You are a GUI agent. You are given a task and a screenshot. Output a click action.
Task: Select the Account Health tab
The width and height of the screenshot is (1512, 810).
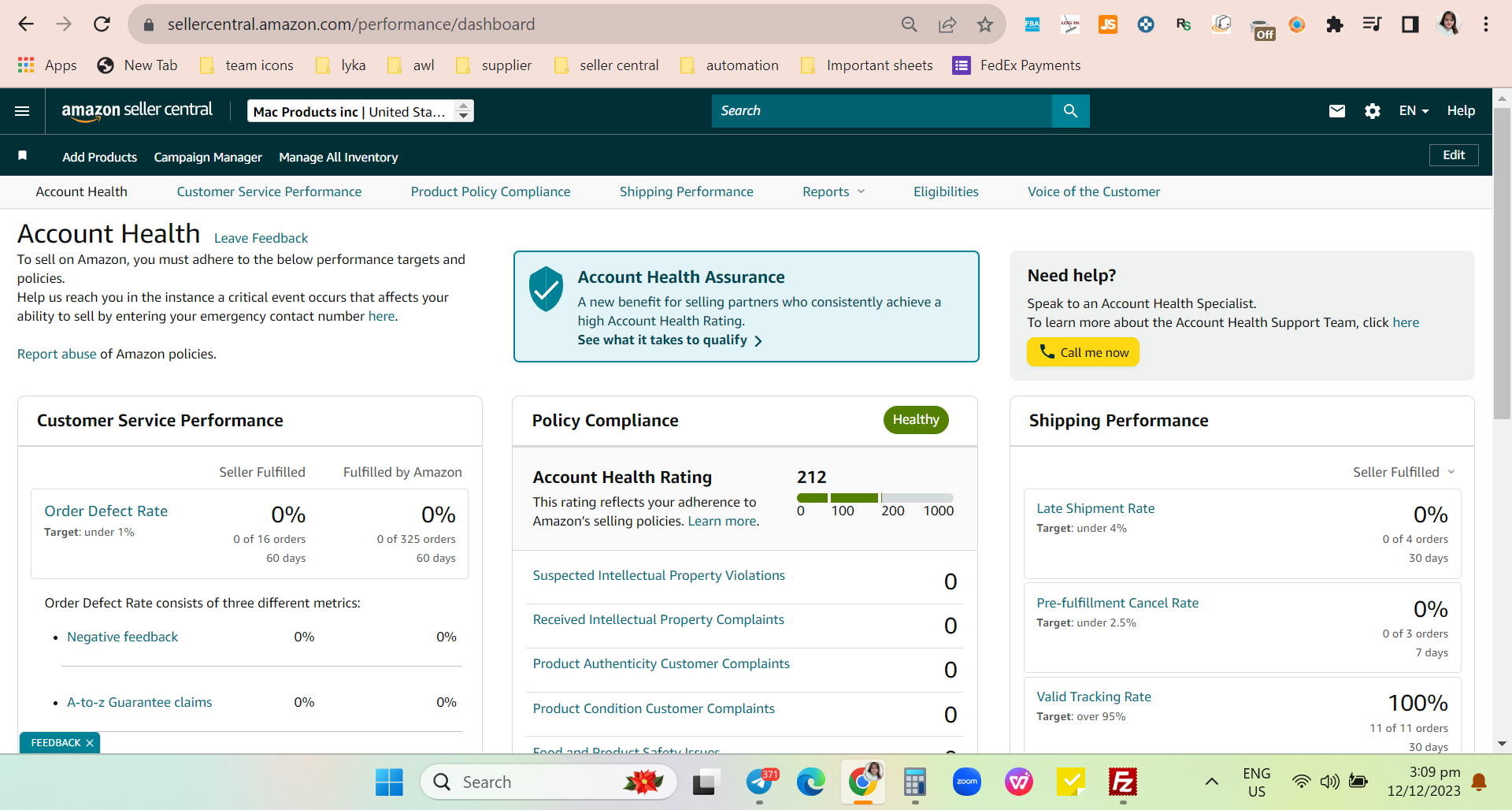tap(82, 191)
